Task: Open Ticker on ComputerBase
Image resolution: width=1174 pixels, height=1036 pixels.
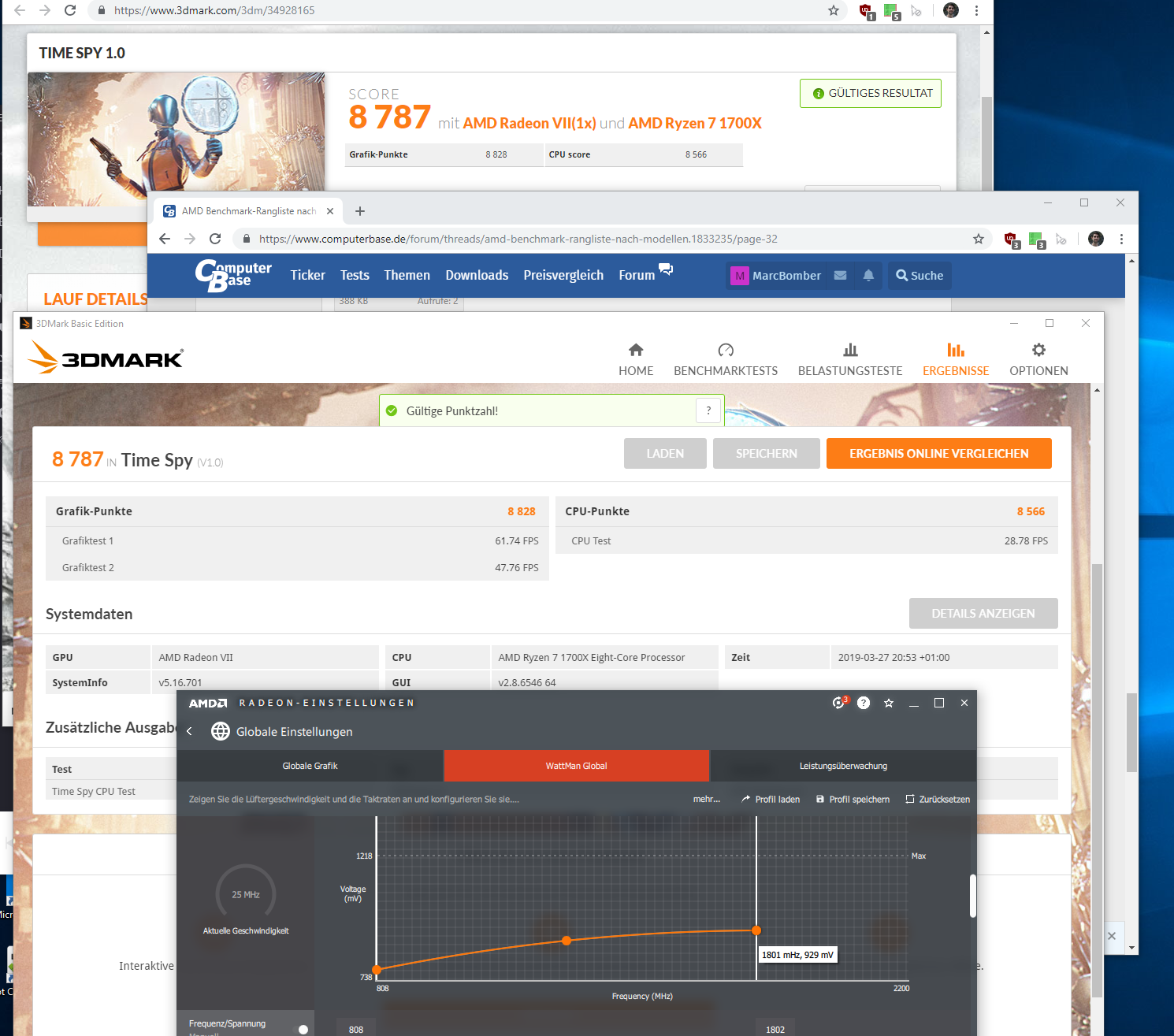Action: (307, 275)
